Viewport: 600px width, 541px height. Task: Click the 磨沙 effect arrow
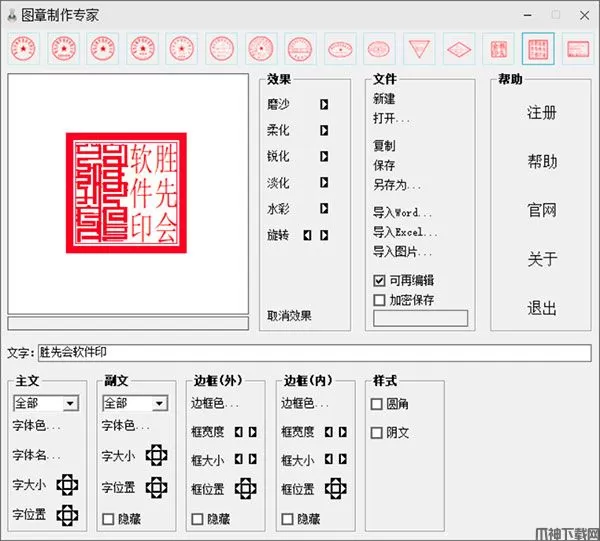click(x=324, y=104)
